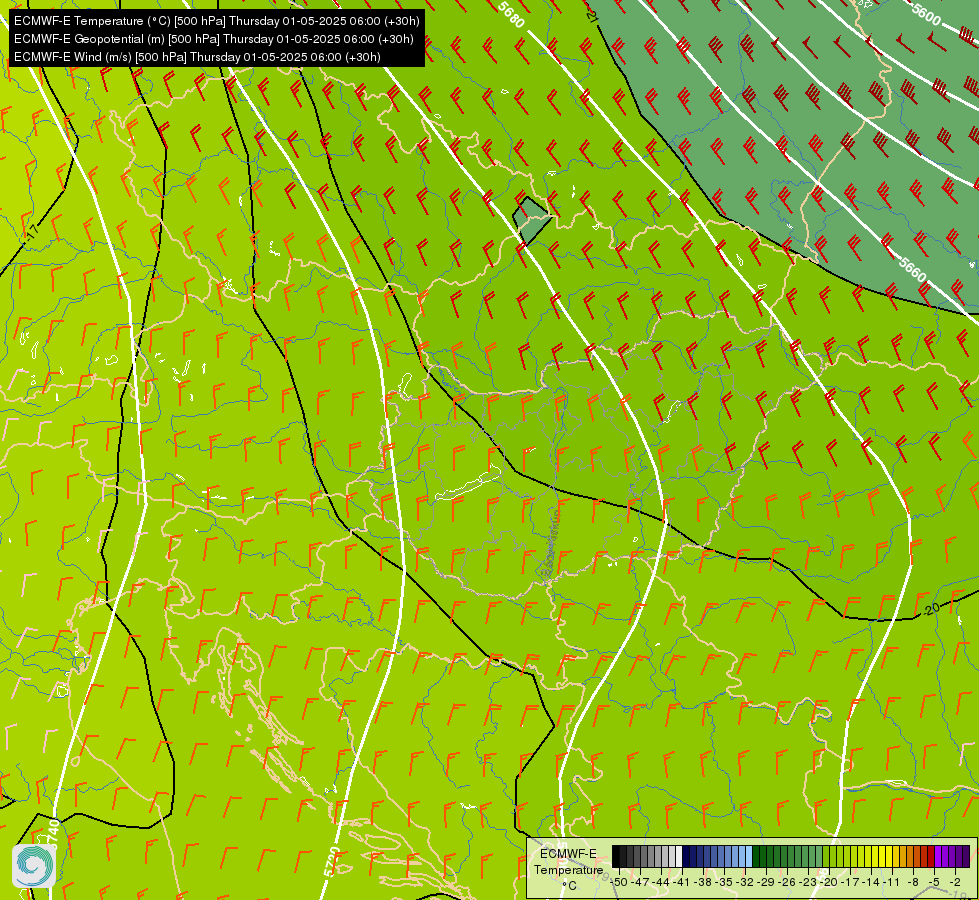This screenshot has width=979, height=900.
Task: Pick the white legend cell before -41
Action: [679, 856]
